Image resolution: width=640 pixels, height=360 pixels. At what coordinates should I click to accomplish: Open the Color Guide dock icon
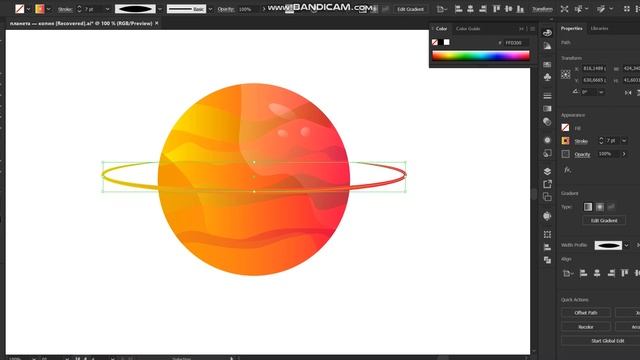[547, 47]
